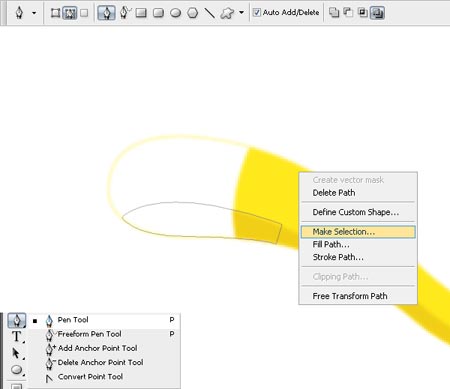This screenshot has height=389, width=450.
Task: Click the Auto Add/Delete label text
Action: click(x=291, y=13)
